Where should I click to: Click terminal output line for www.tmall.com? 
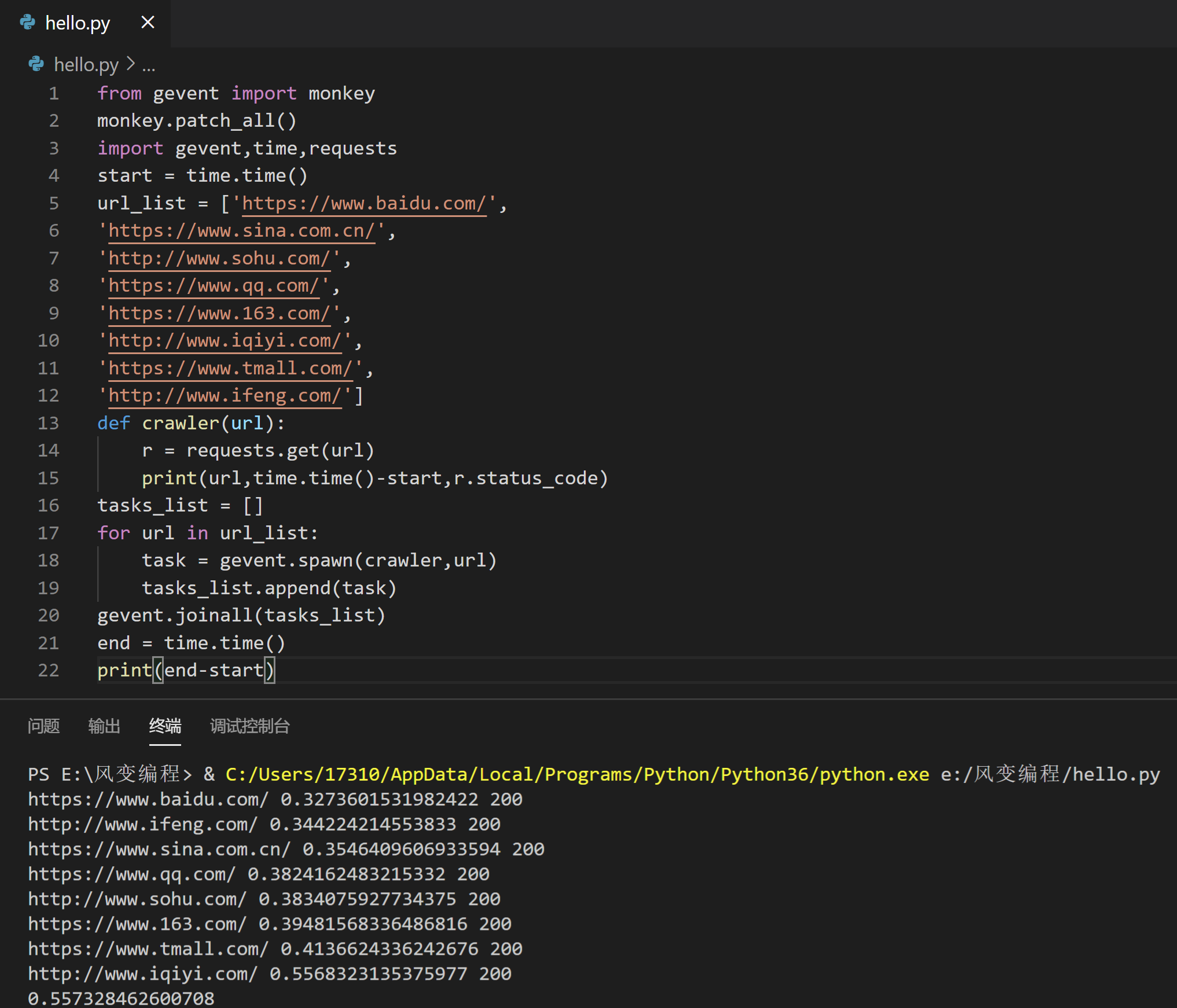275,949
